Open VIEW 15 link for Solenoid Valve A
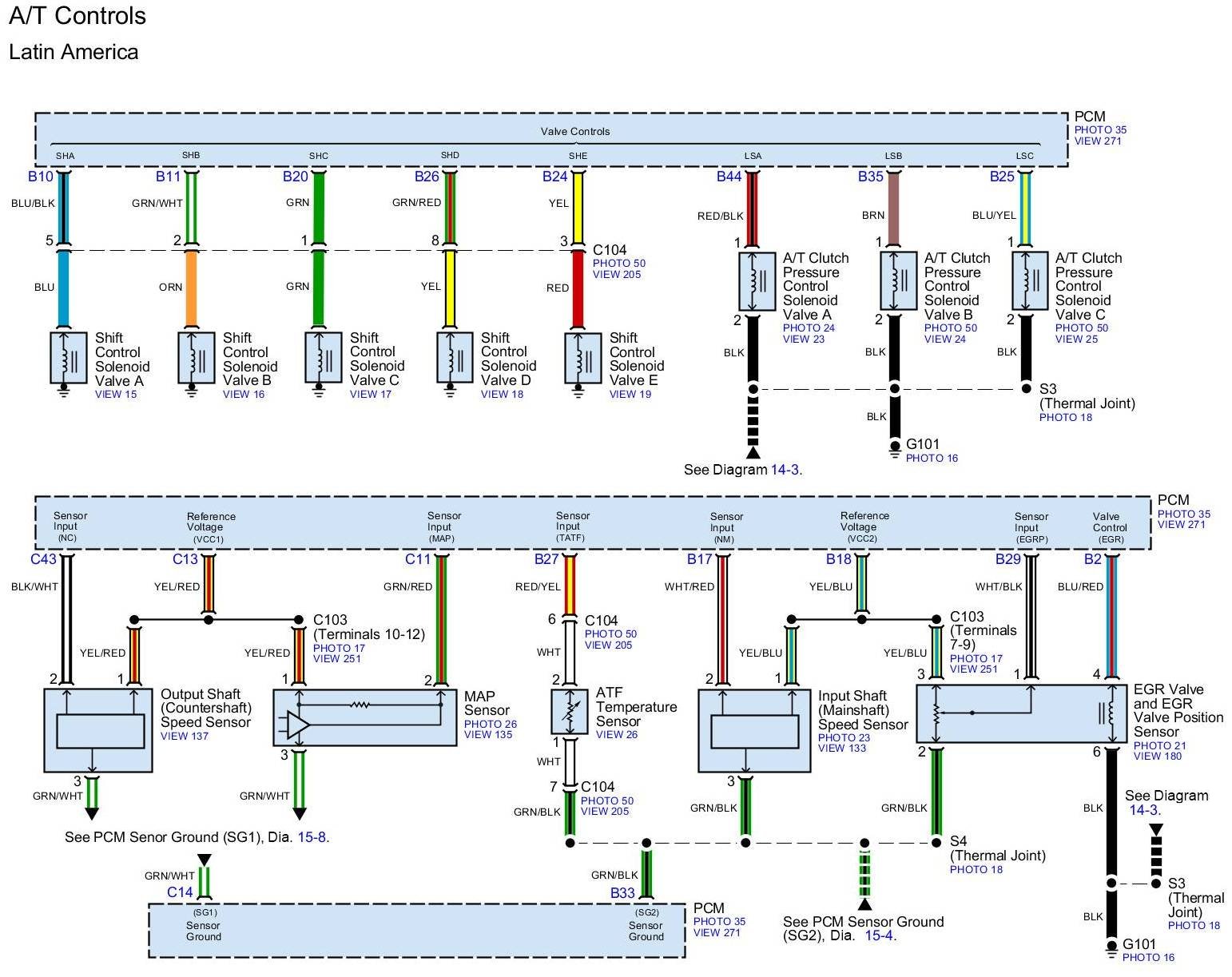 point(116,394)
